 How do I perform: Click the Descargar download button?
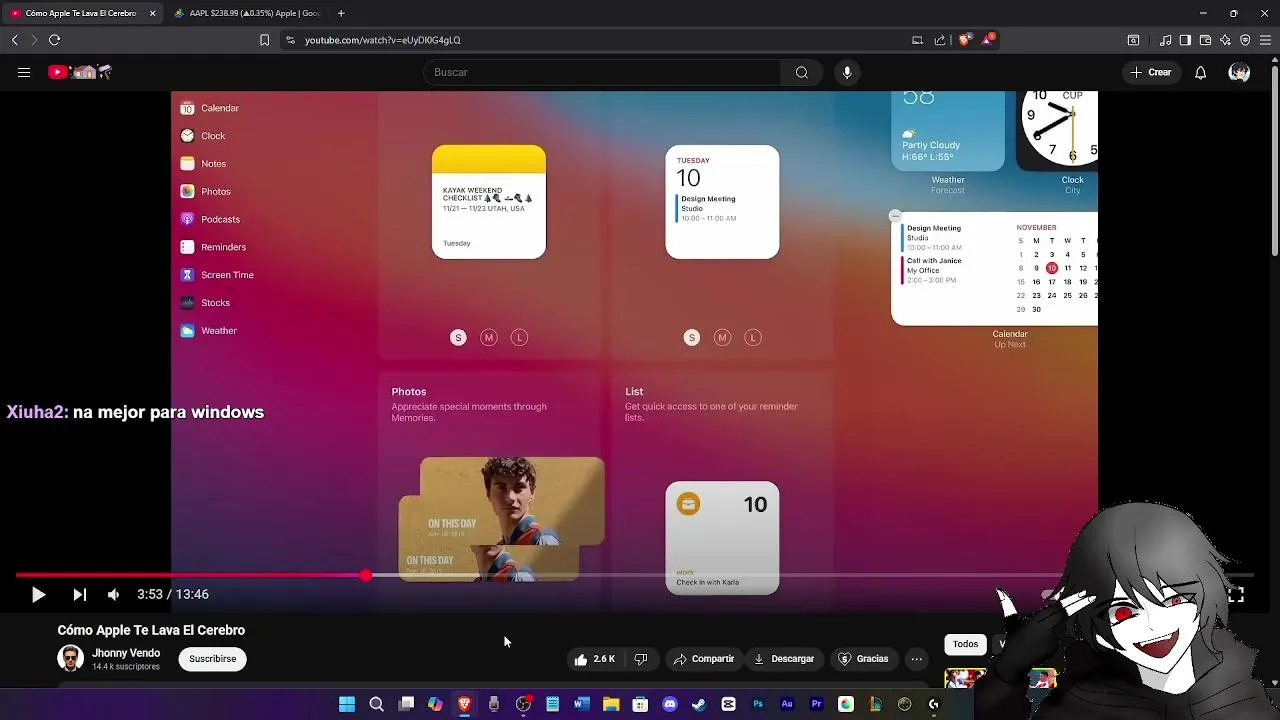(x=784, y=659)
